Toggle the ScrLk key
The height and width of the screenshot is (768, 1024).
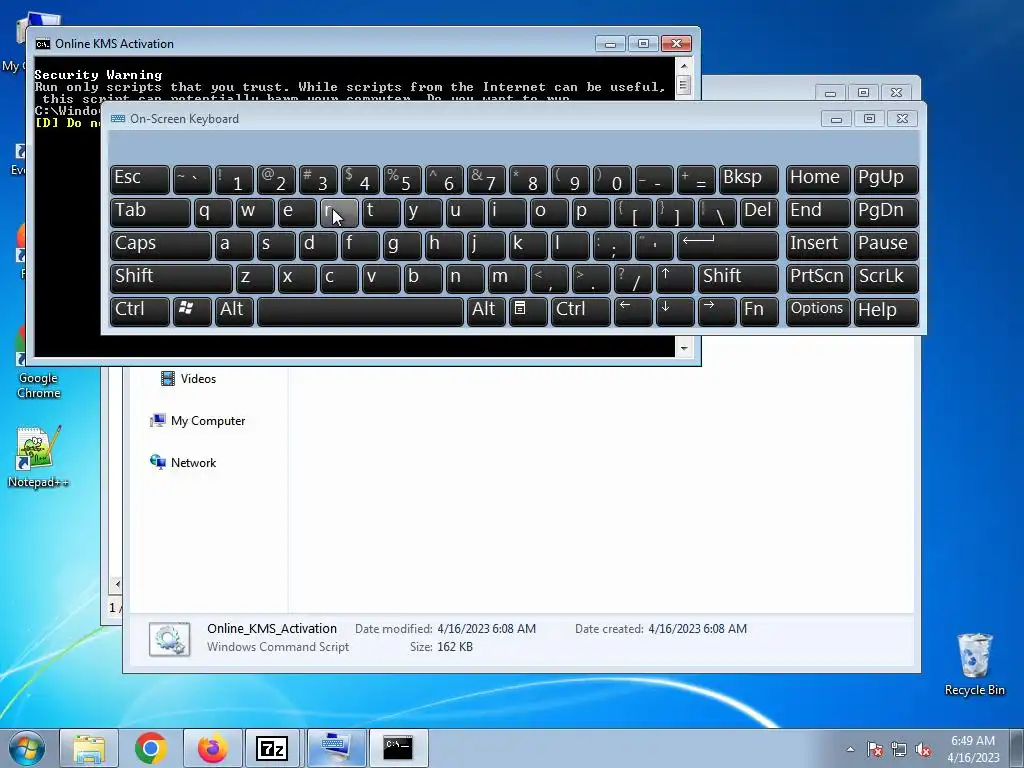point(886,278)
